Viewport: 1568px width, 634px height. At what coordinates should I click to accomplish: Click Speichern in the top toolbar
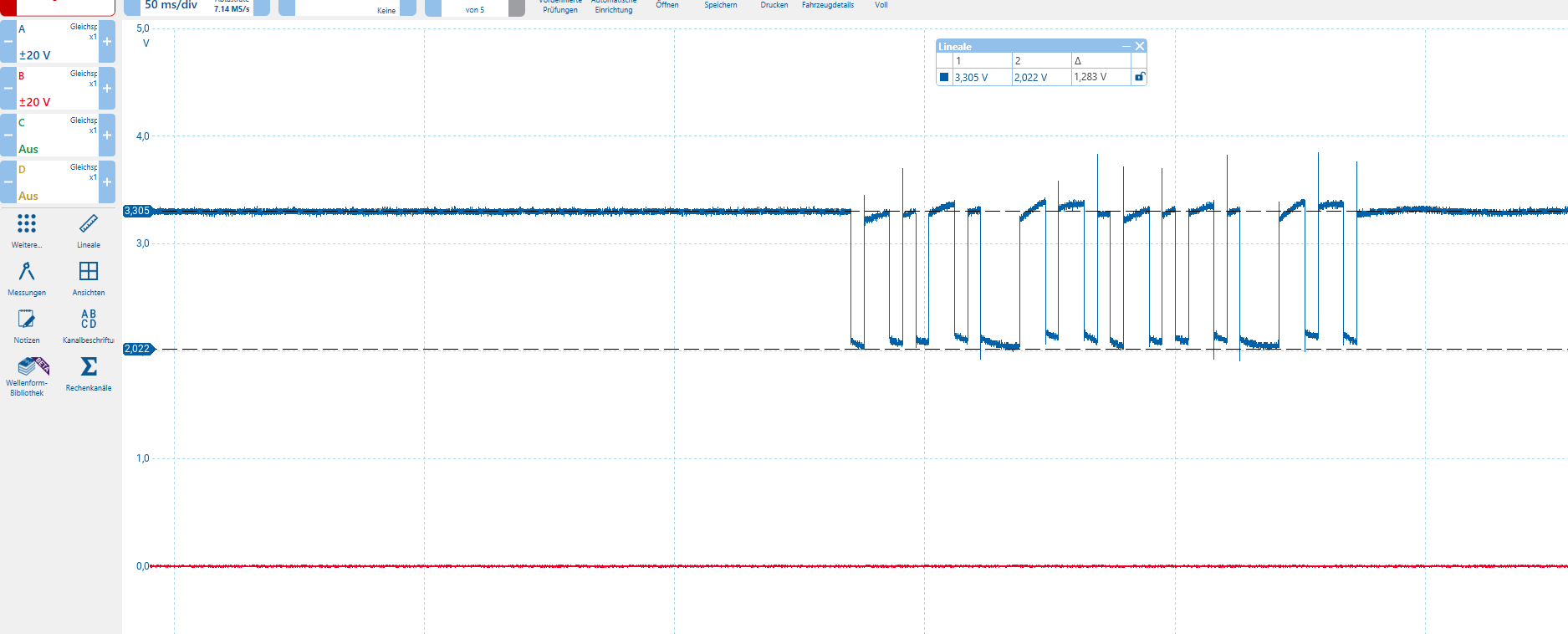pyautogui.click(x=721, y=5)
